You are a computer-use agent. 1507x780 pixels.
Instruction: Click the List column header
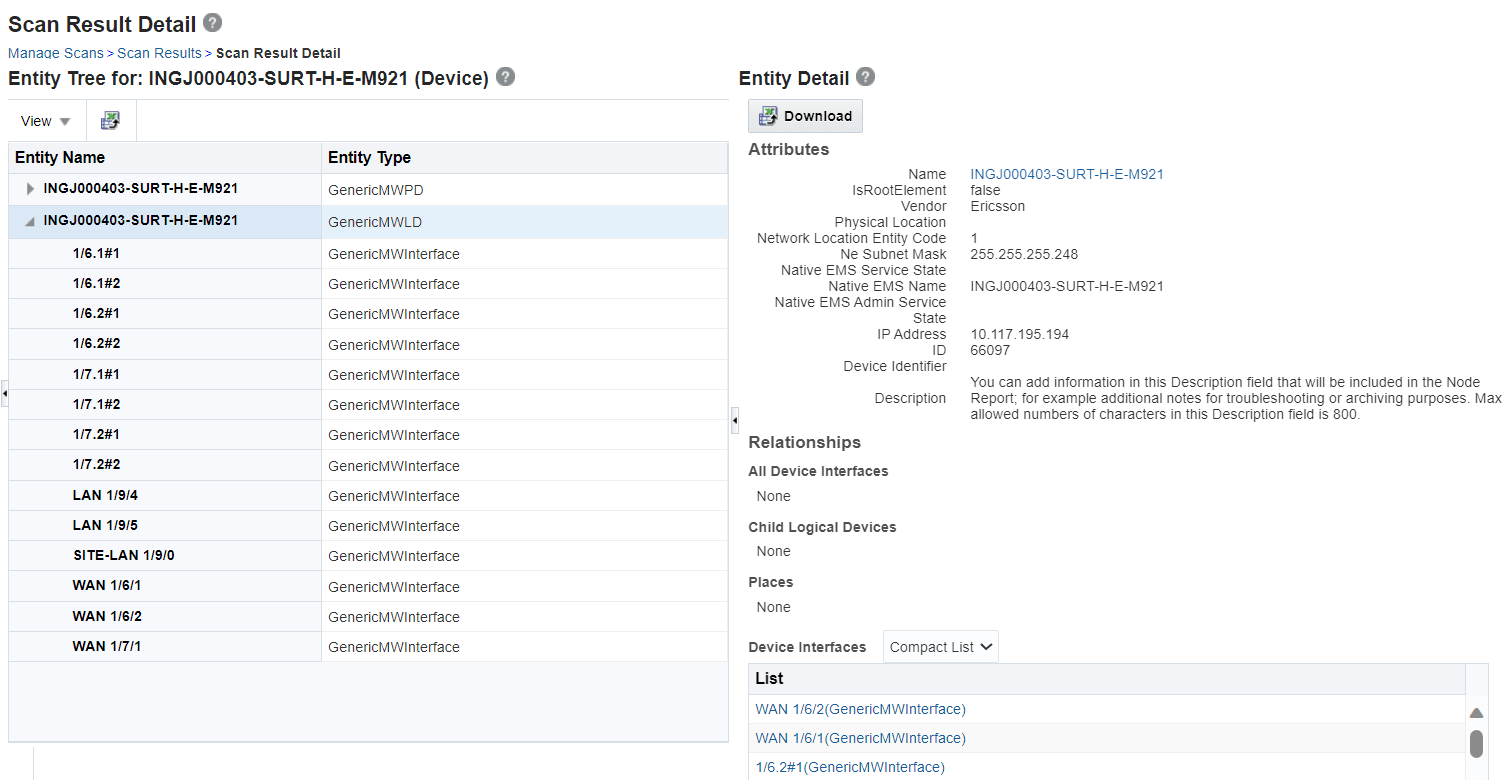pos(1106,679)
